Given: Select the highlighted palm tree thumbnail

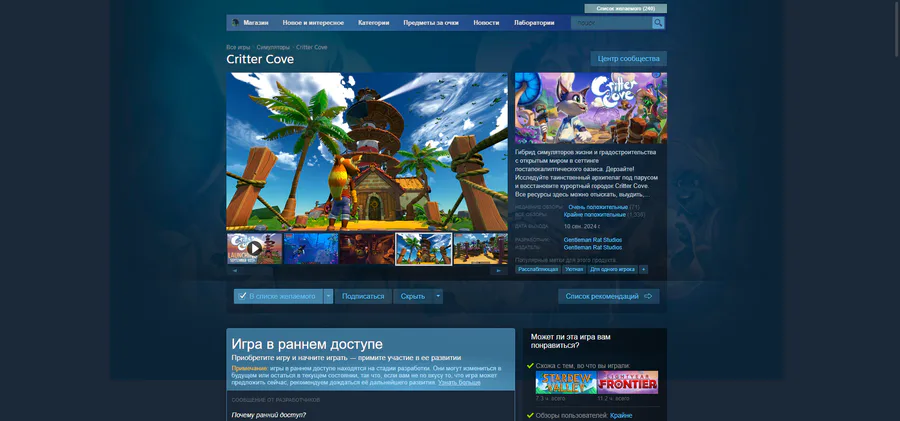Looking at the screenshot, I should click(424, 249).
